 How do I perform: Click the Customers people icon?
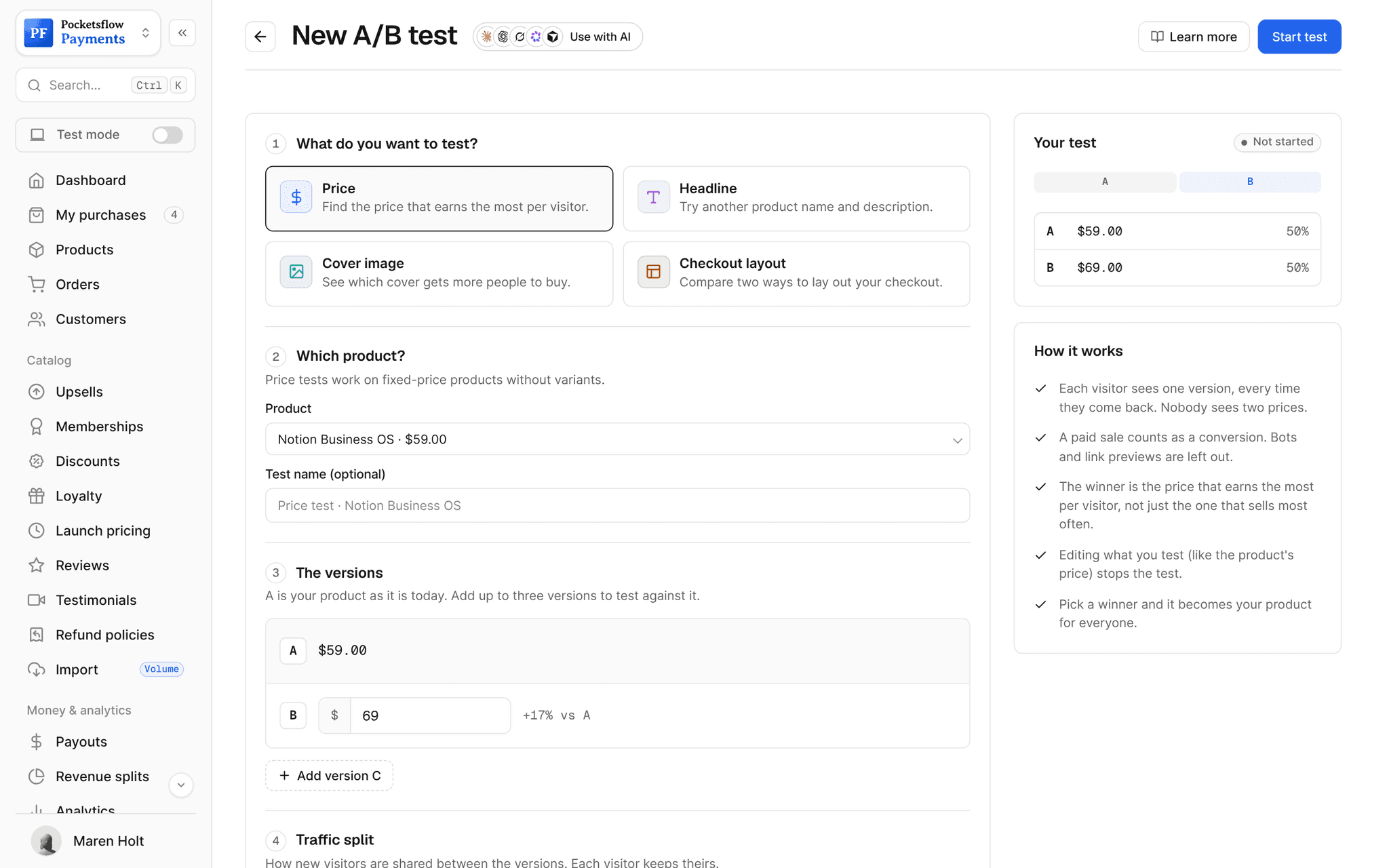[37, 319]
